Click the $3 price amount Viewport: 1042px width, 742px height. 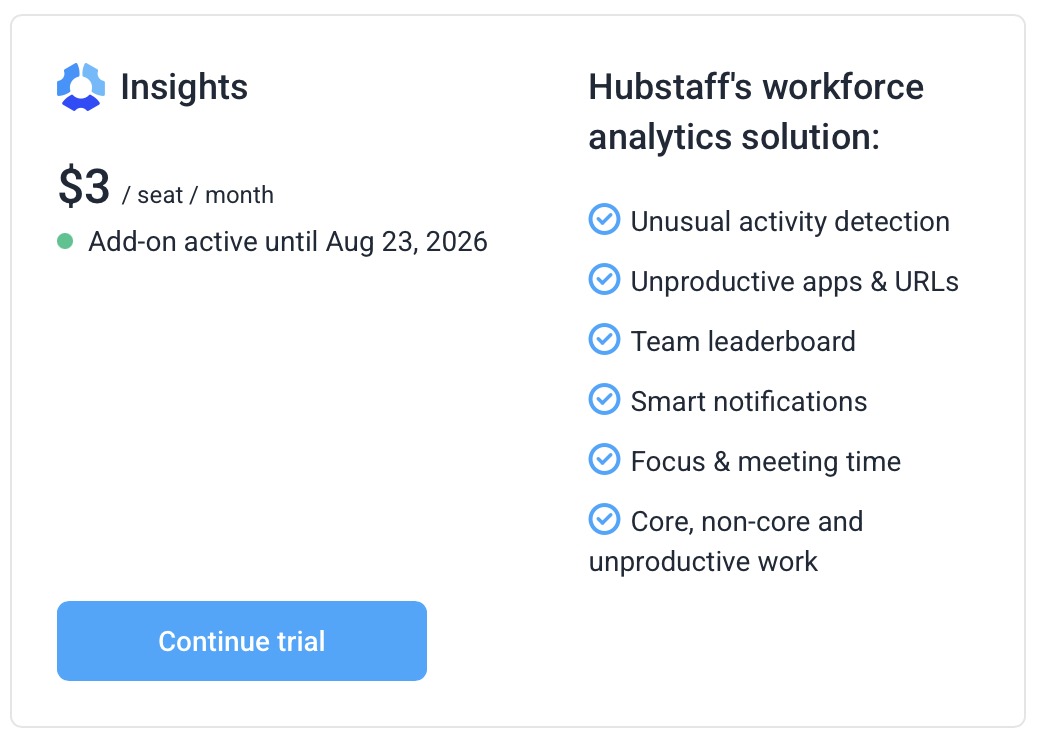tap(84, 187)
